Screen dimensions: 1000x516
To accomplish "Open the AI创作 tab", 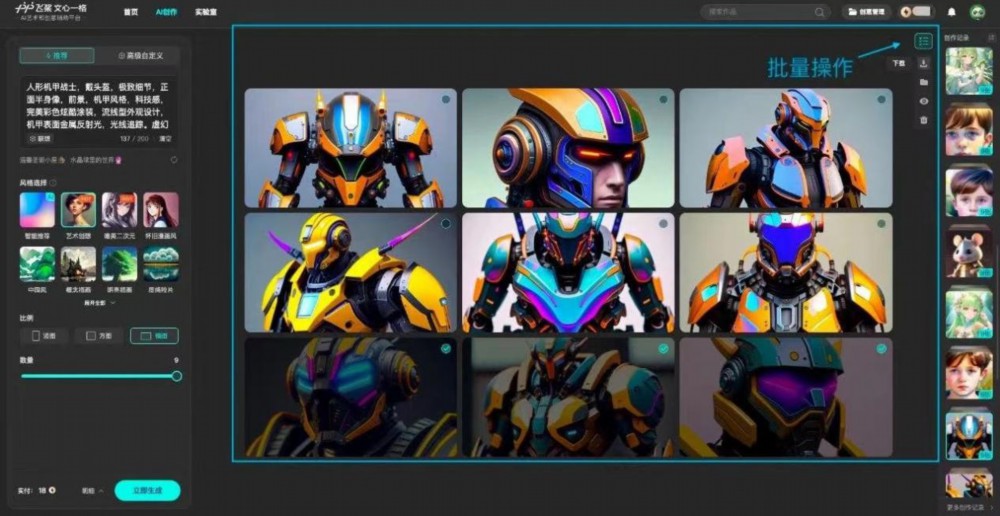I will (x=166, y=12).
